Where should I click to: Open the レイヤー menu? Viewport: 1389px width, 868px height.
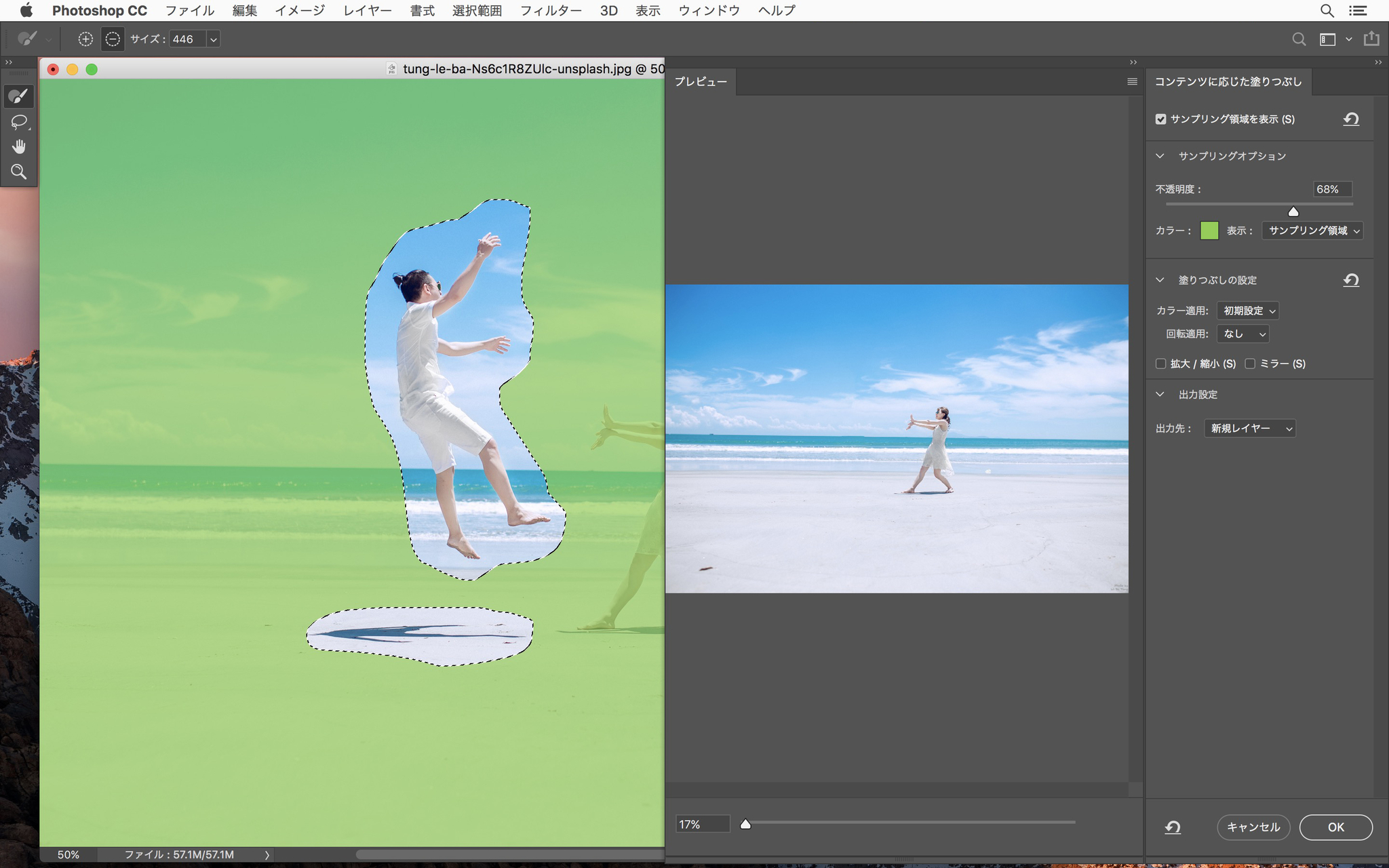pyautogui.click(x=368, y=10)
